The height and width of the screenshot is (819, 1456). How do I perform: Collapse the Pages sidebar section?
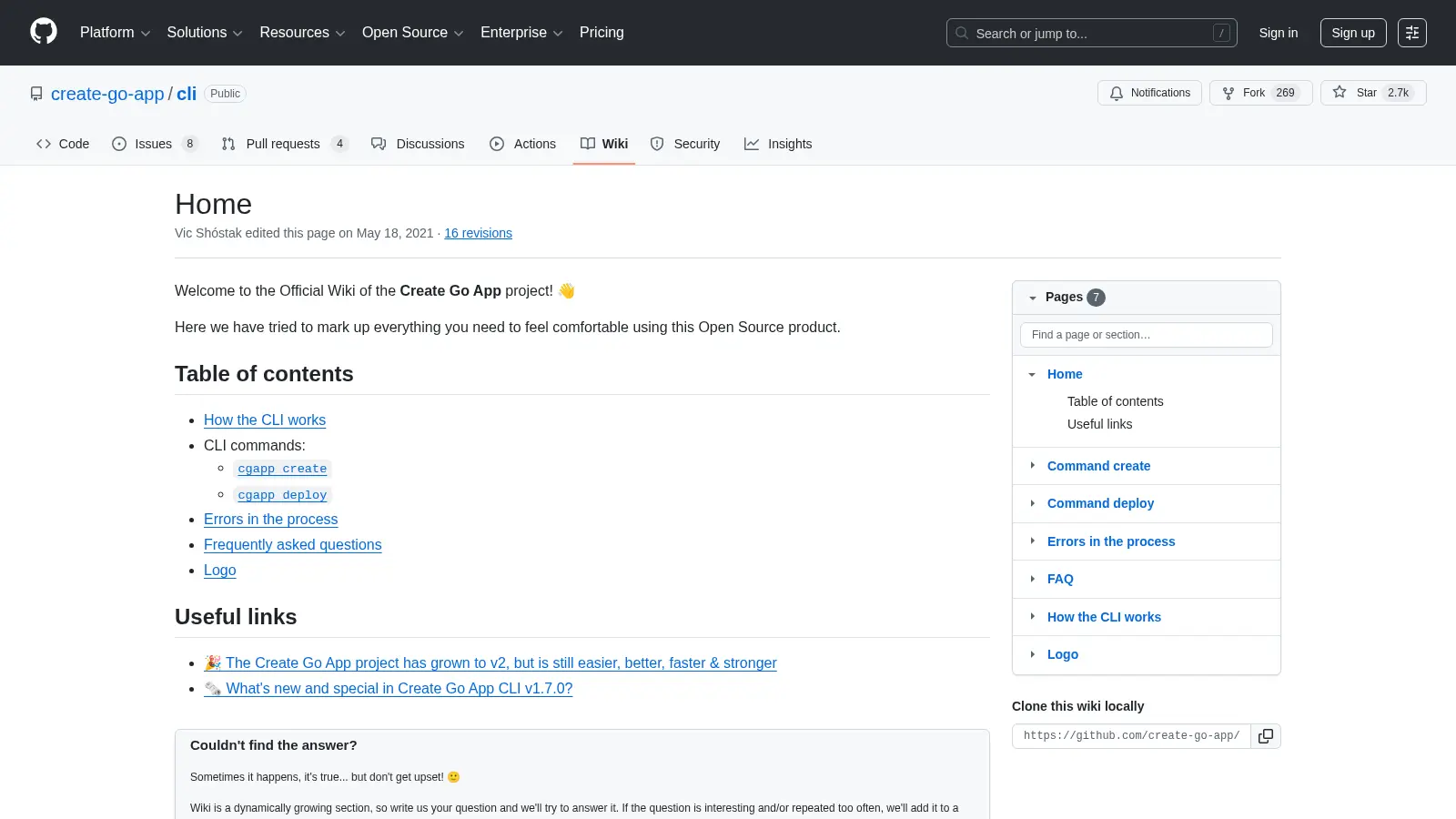(1033, 298)
